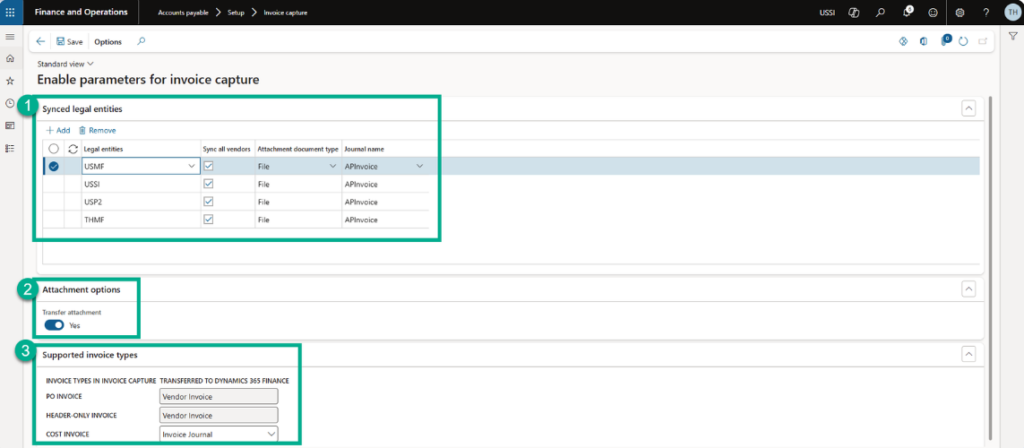Click the search icon in action pane
This screenshot has width=1024, height=448.
coord(141,41)
